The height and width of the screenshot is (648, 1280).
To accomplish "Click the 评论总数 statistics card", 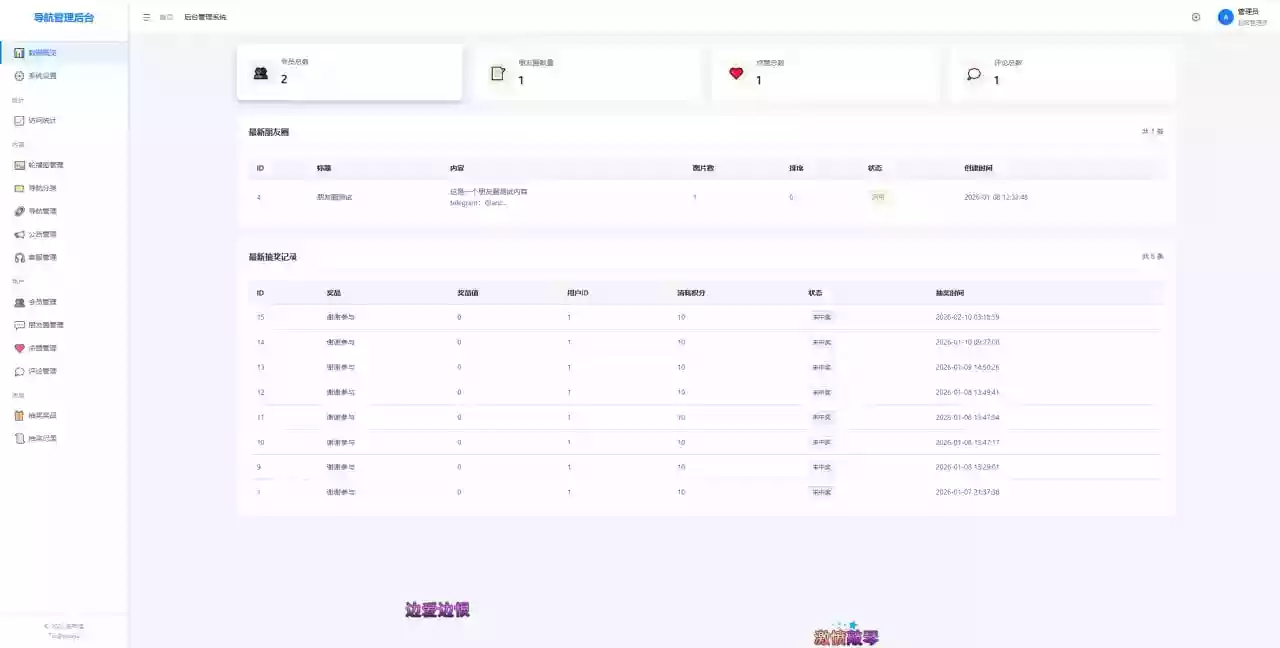I will 1061,72.
